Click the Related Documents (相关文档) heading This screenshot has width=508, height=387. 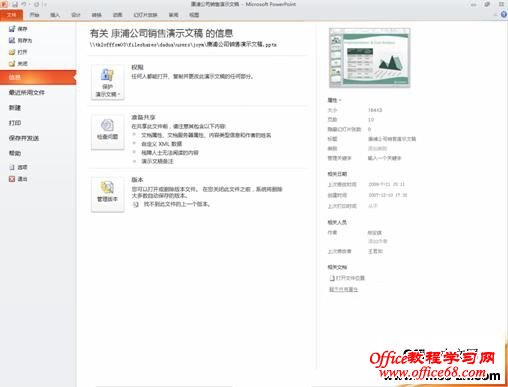(x=337, y=267)
